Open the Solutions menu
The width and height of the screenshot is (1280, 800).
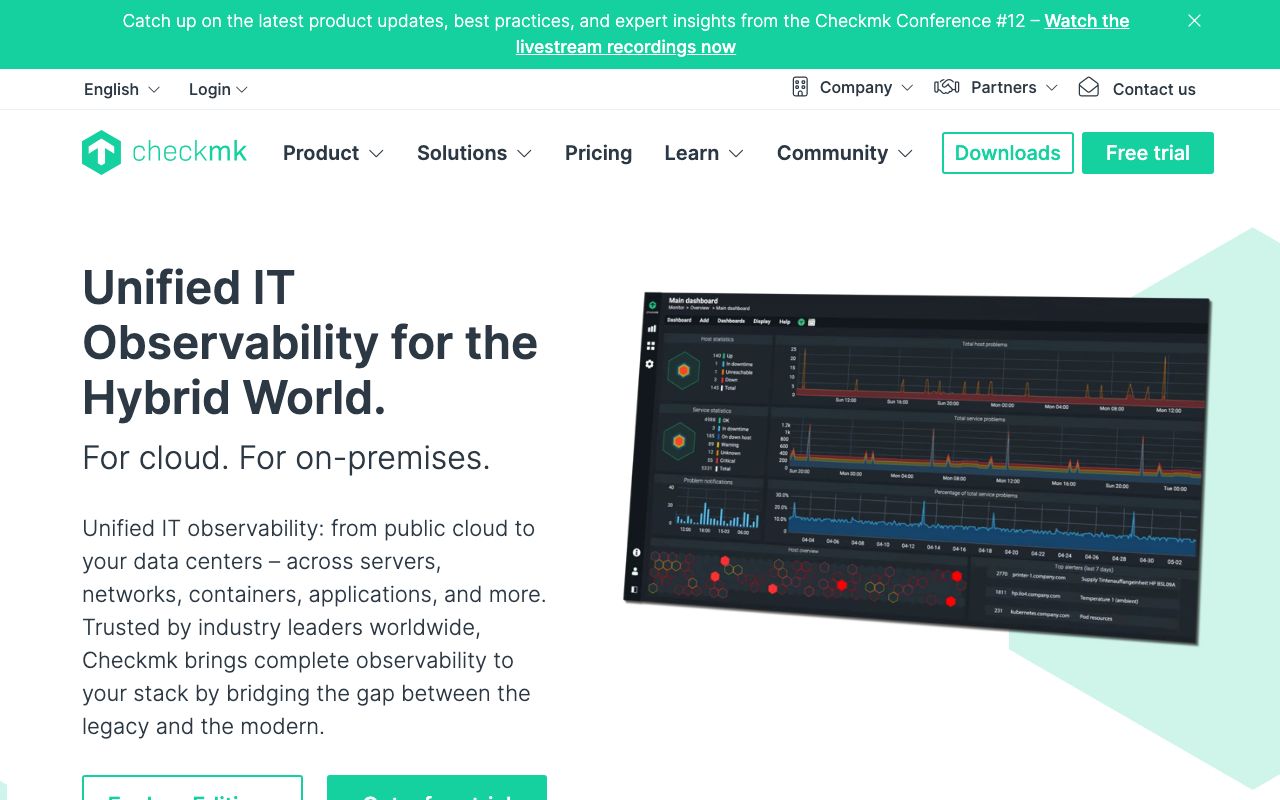pyautogui.click(x=462, y=153)
